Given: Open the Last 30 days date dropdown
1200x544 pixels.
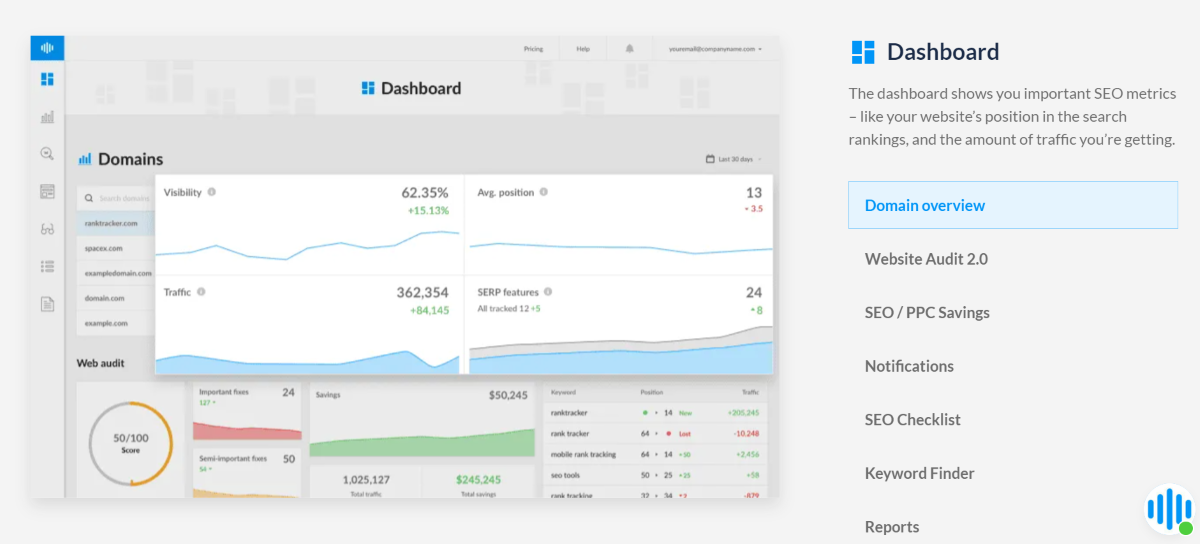Looking at the screenshot, I should coord(733,159).
